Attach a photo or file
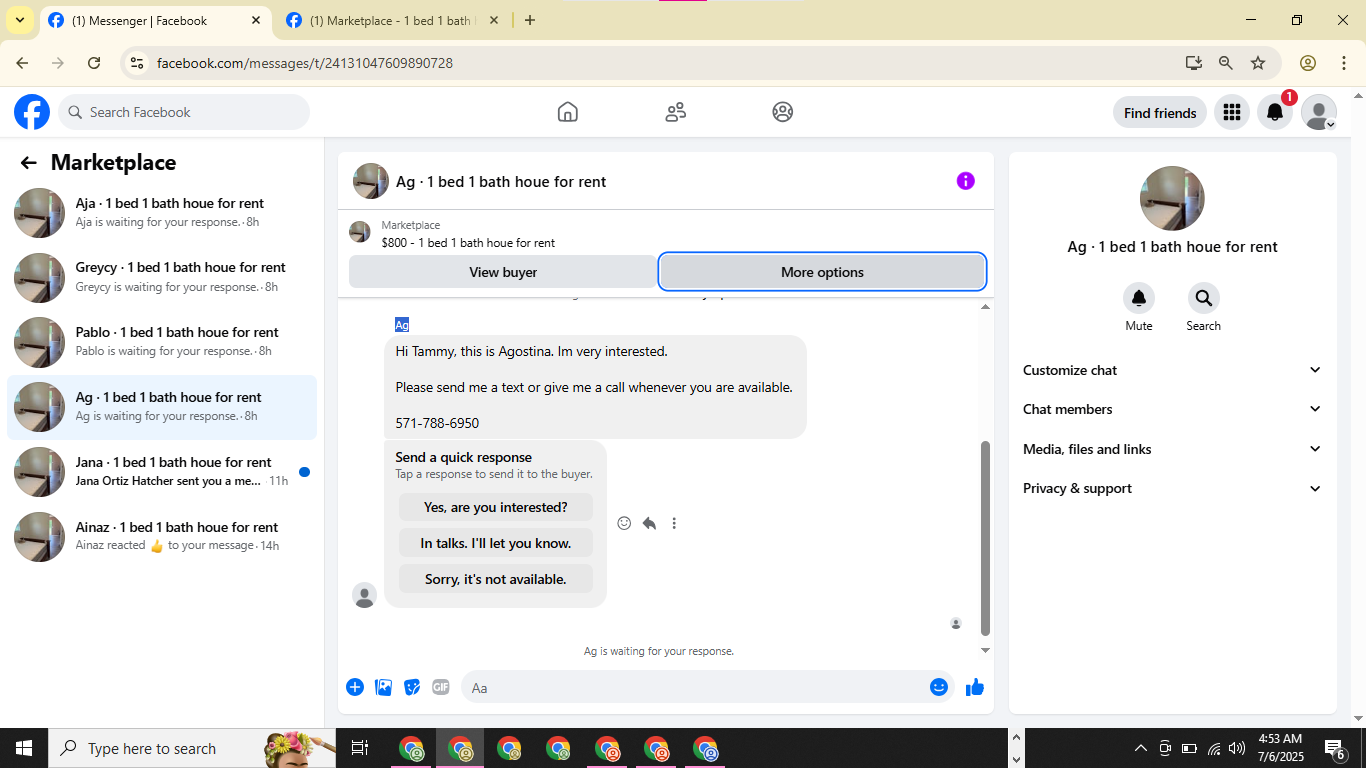Screen dimensions: 1366x768 [x=383, y=687]
